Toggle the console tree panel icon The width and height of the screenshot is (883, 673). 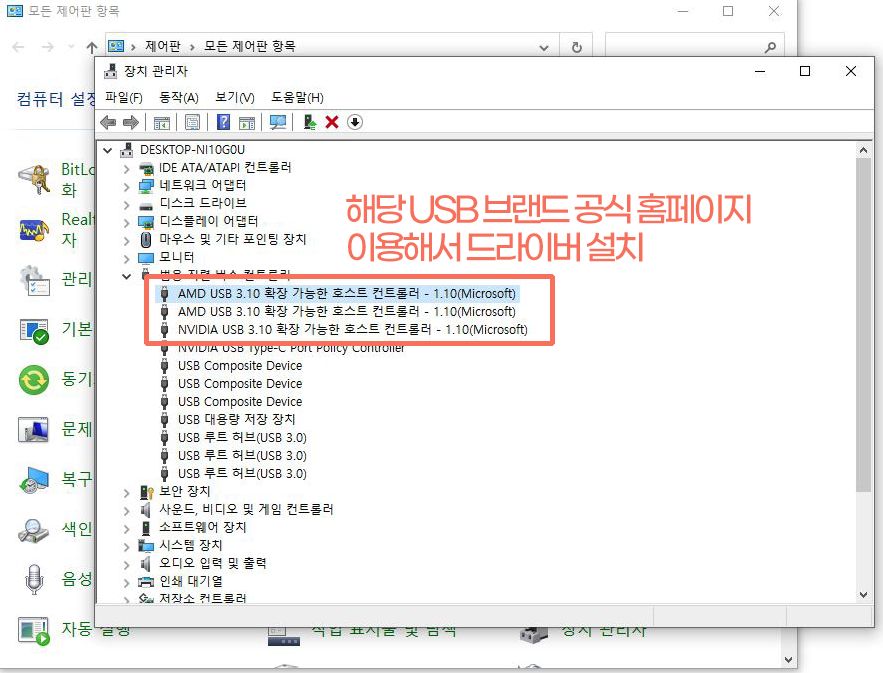[162, 122]
